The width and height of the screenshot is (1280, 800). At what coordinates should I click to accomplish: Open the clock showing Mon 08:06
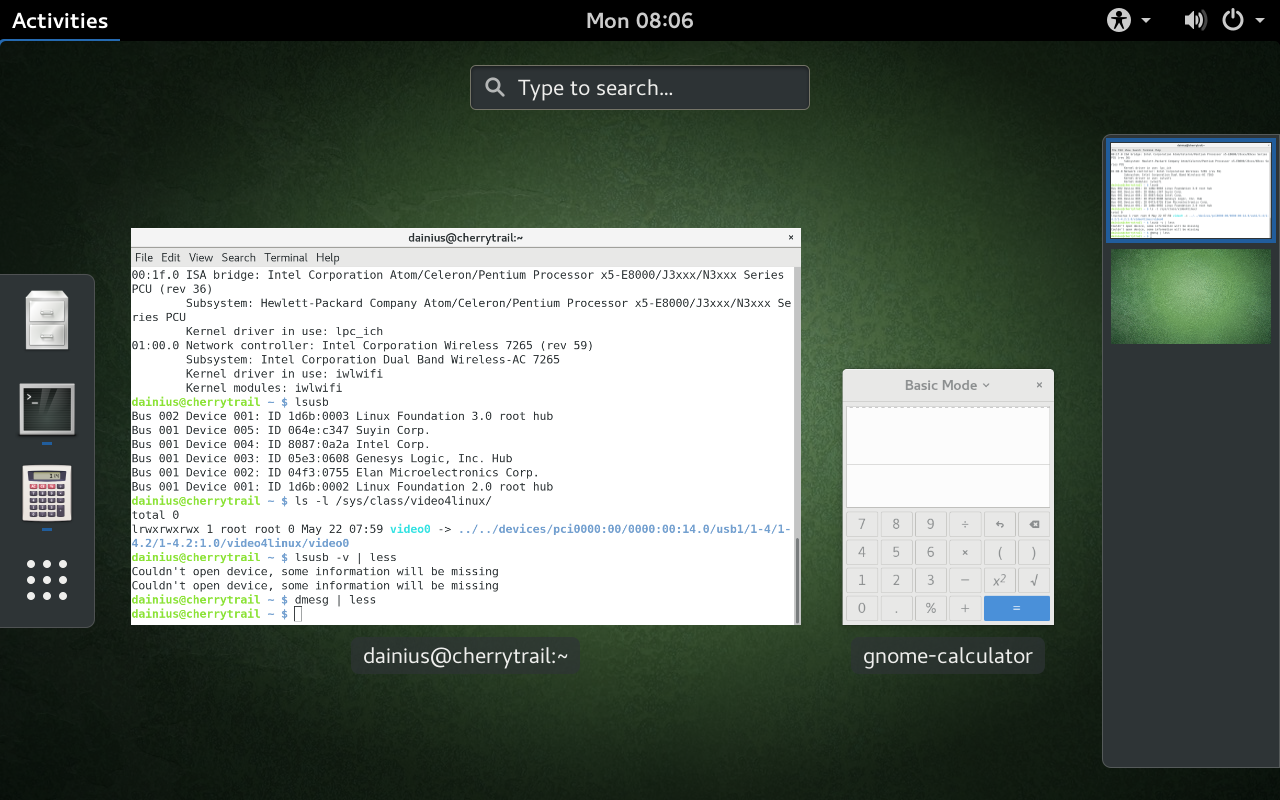[x=640, y=20]
